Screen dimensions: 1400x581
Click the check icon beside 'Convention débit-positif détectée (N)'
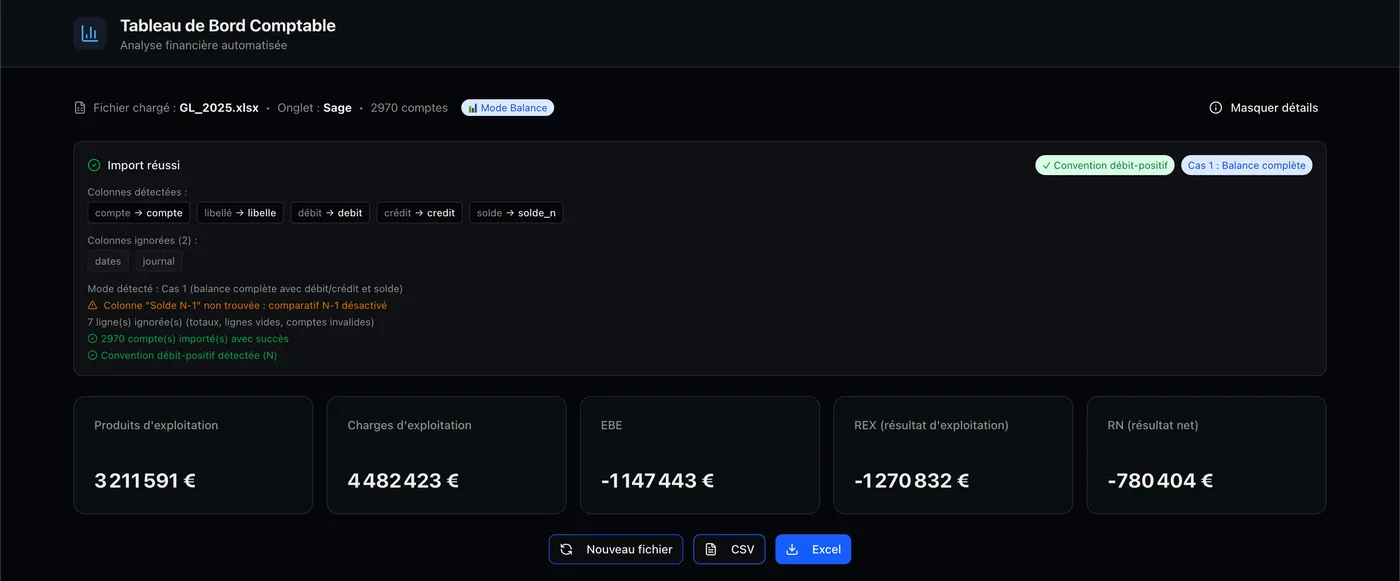point(93,355)
